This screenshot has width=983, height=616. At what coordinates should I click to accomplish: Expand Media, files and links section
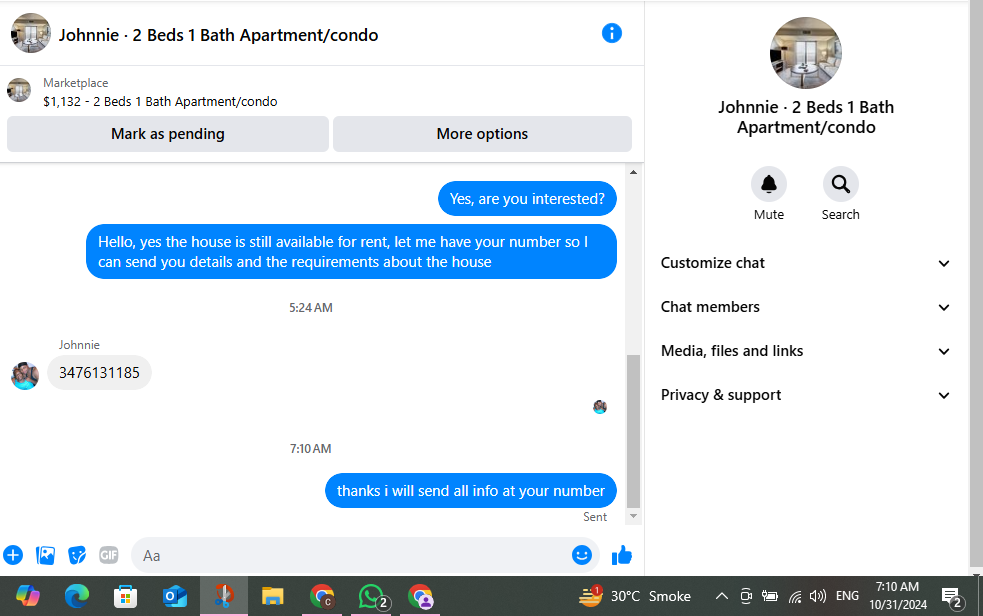(806, 351)
